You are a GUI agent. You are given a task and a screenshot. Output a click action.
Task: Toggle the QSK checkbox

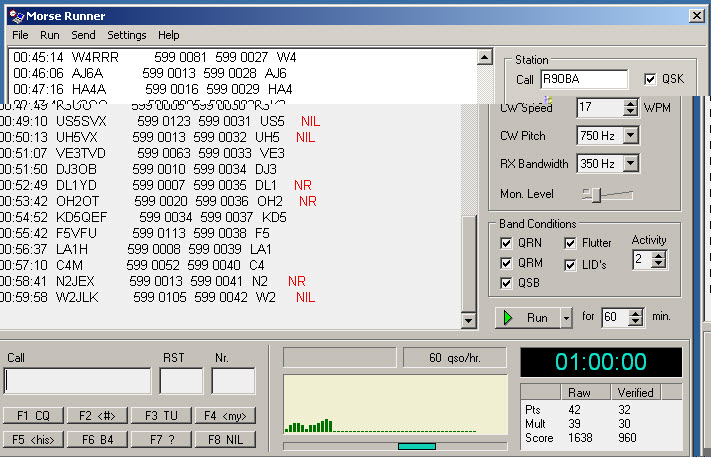click(651, 79)
